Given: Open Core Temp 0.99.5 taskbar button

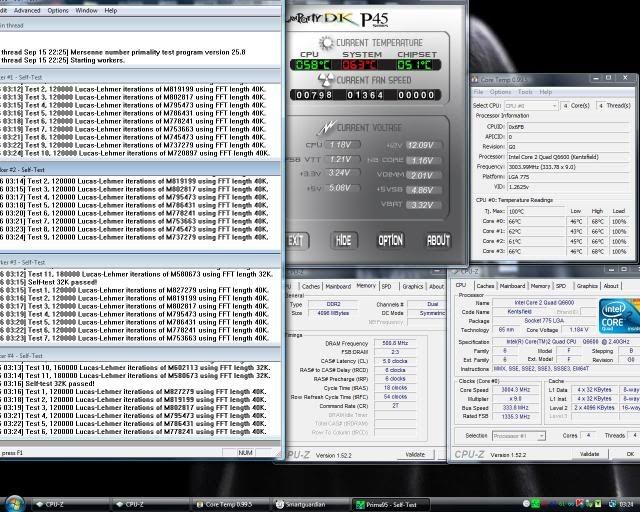Looking at the screenshot, I should tap(229, 505).
